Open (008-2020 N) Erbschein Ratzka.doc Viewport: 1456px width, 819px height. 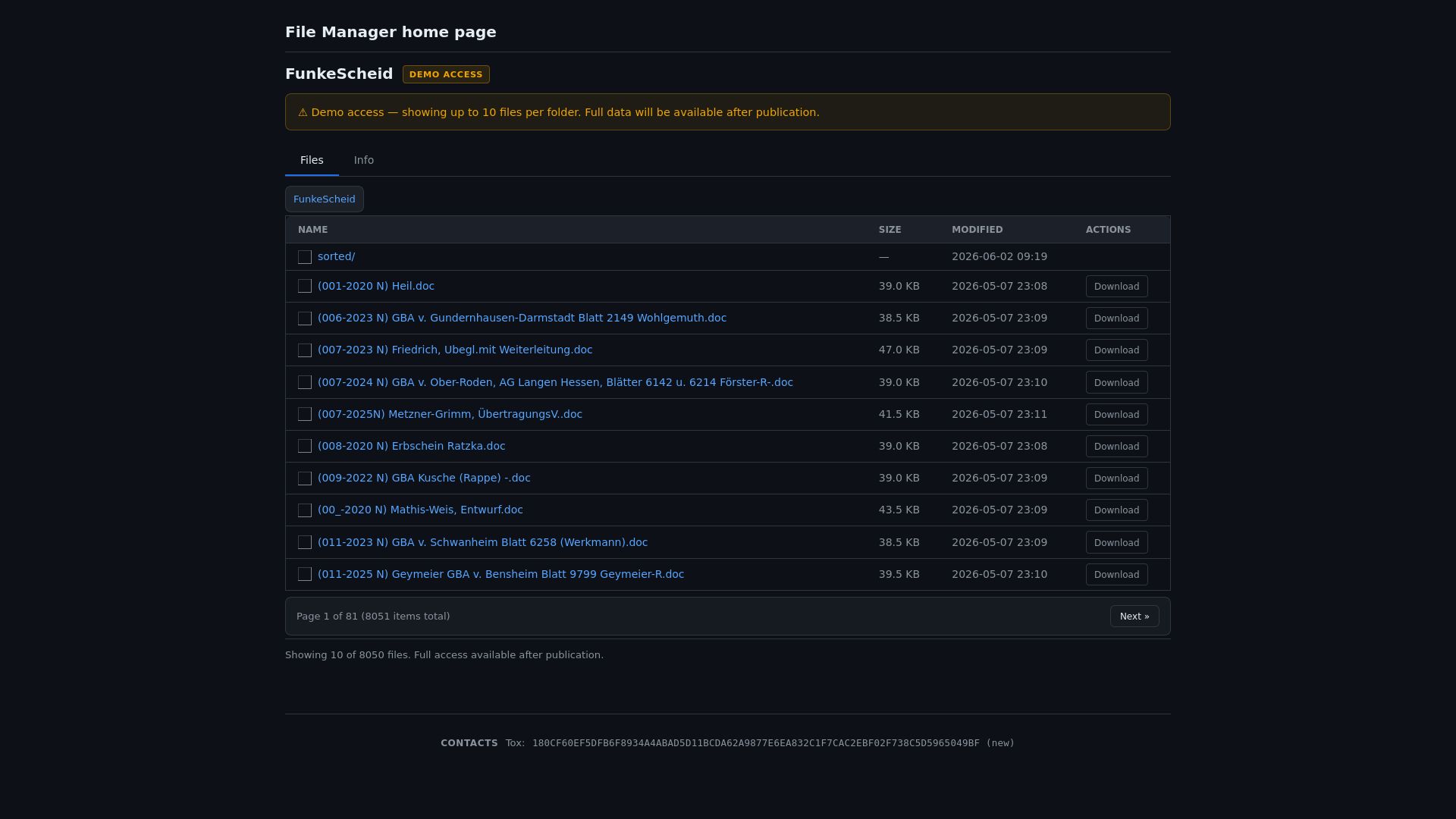point(411,446)
